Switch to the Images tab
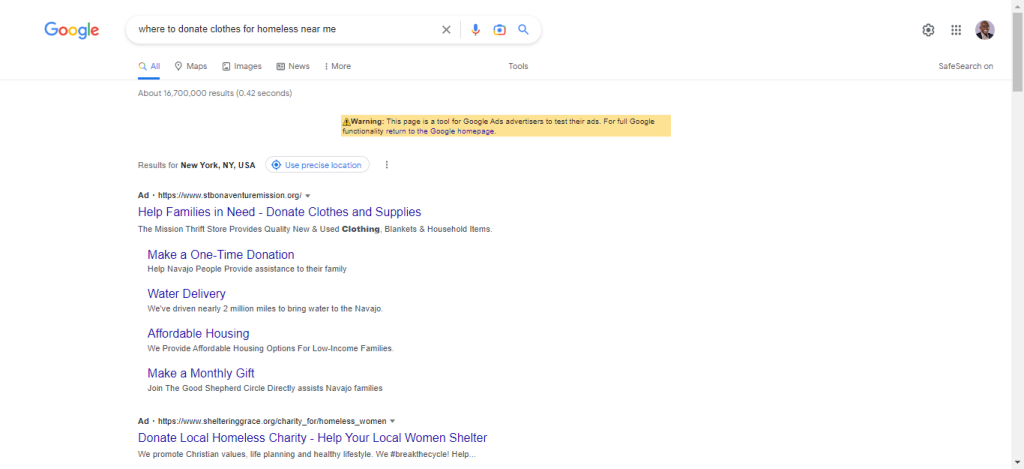This screenshot has height=469, width=1024. coord(242,67)
